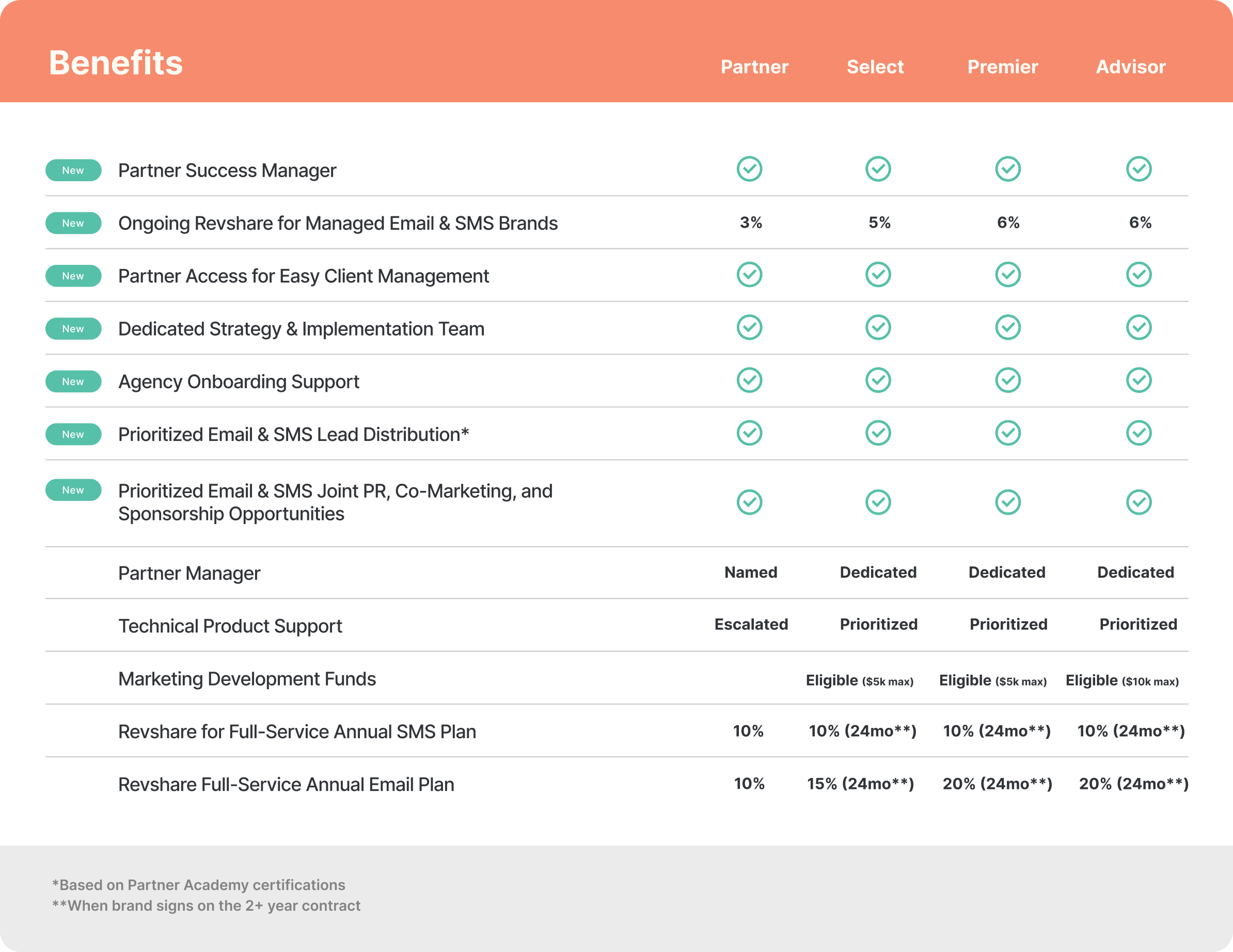This screenshot has width=1233, height=952.
Task: Click the Eligible ($10k max) cell under Advisor
Action: point(1123,680)
